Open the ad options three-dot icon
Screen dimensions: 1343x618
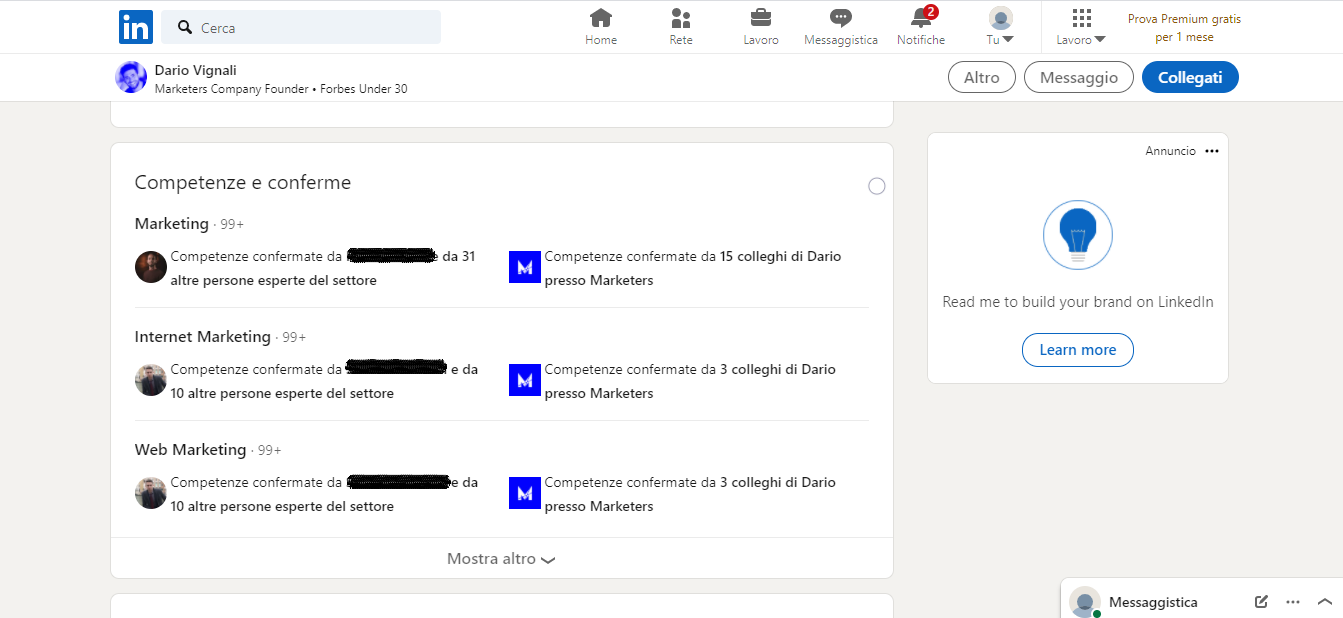pos(1212,151)
